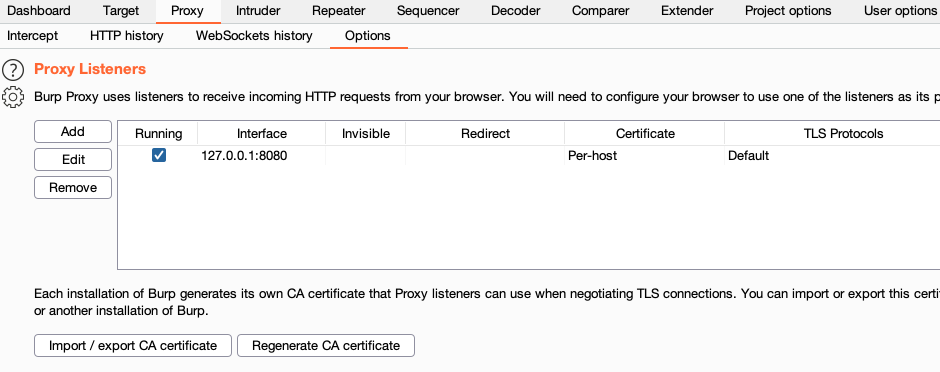Click the Add listener button

(73, 132)
